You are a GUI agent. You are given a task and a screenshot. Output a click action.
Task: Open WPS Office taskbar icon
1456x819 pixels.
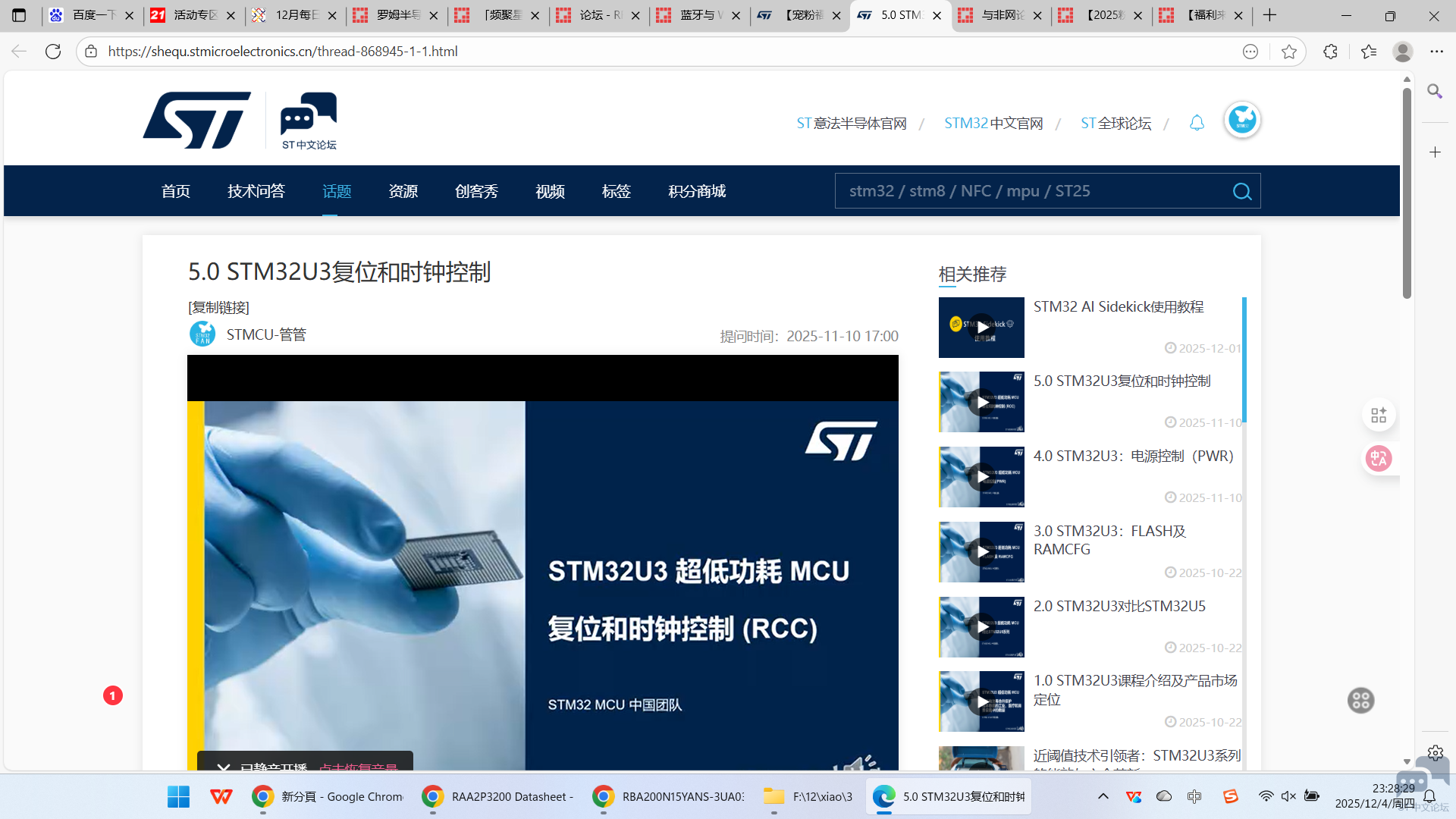221,797
